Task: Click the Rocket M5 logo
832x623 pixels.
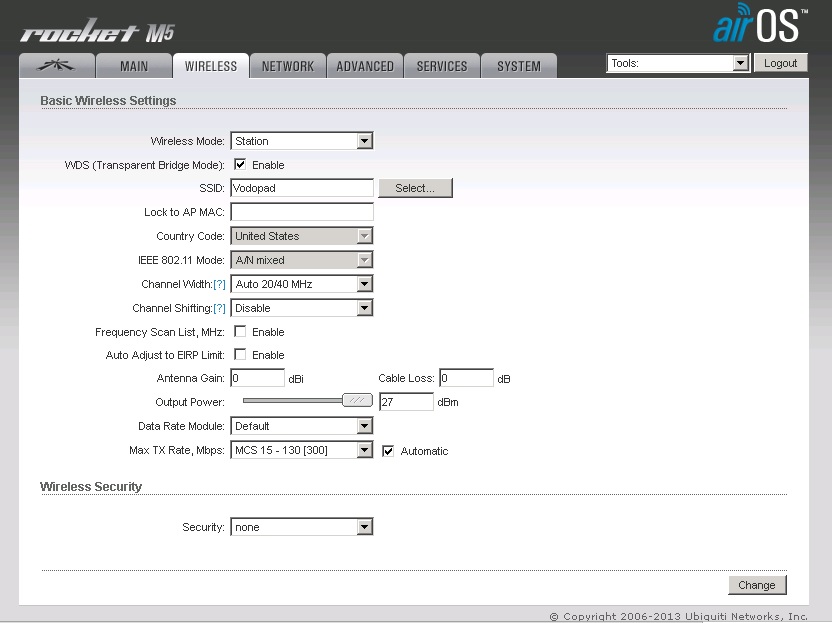Action: (97, 33)
